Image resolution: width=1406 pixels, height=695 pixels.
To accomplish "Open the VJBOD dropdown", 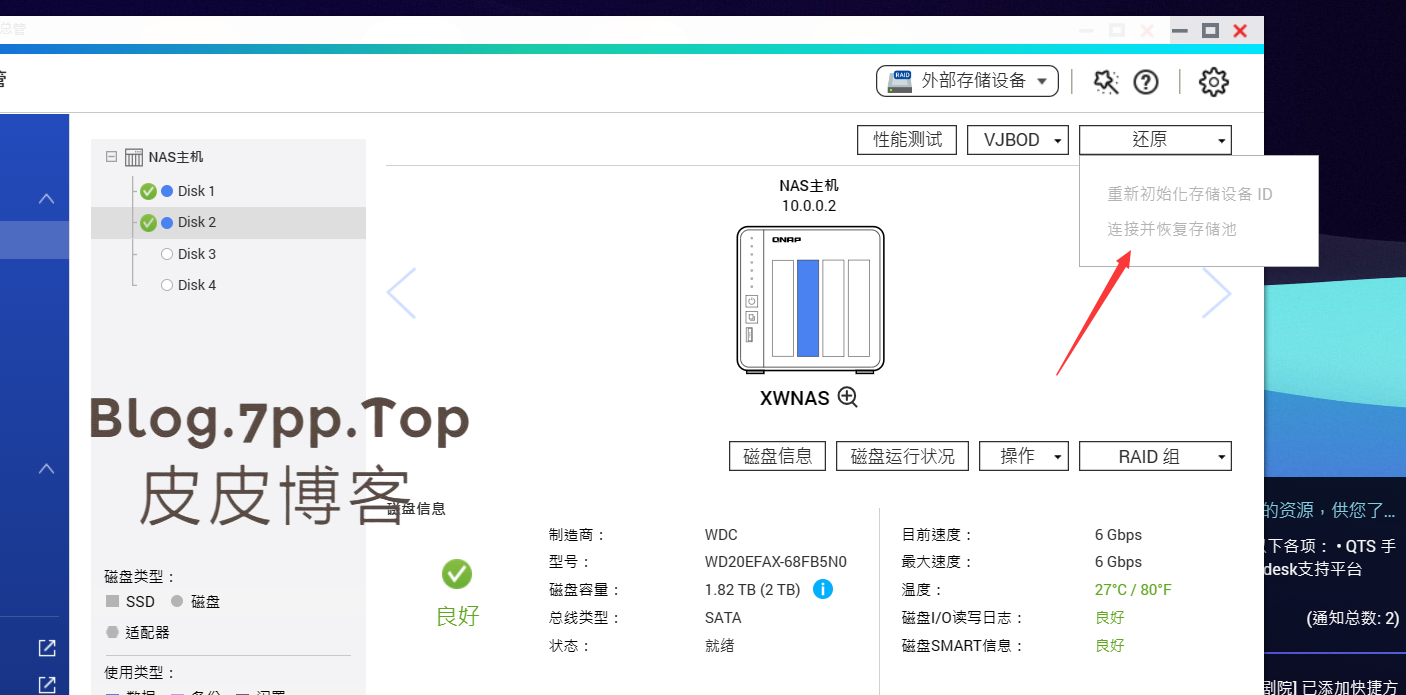I will tap(1018, 140).
